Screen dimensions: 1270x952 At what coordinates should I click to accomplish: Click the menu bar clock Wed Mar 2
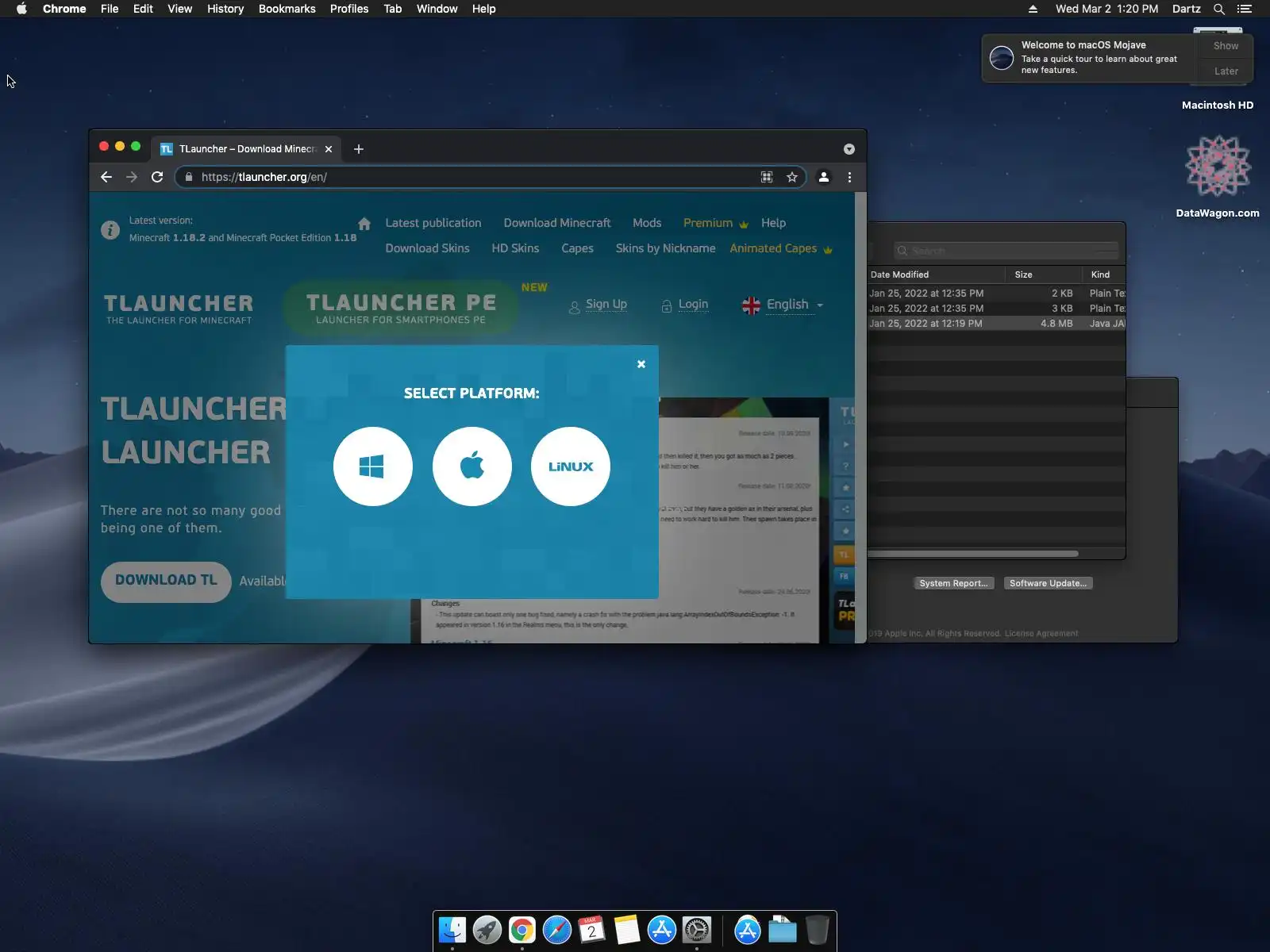click(x=1106, y=9)
